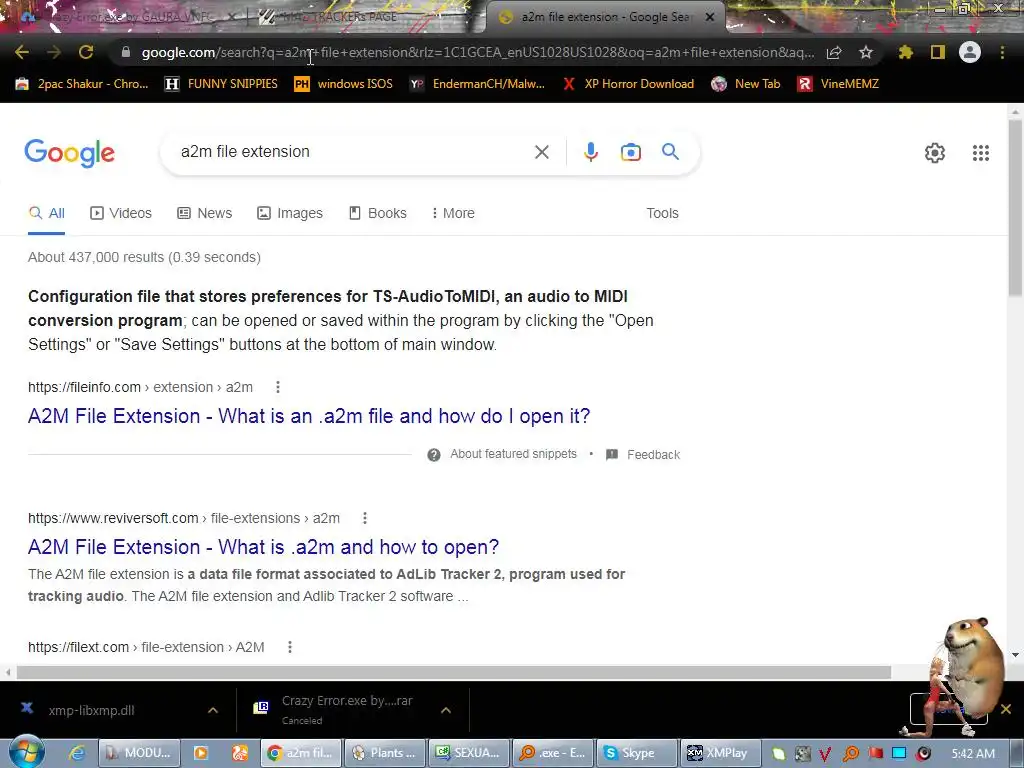This screenshot has height=768, width=1024.
Task: Open the XP Horror Download bookmark
Action: [x=628, y=84]
